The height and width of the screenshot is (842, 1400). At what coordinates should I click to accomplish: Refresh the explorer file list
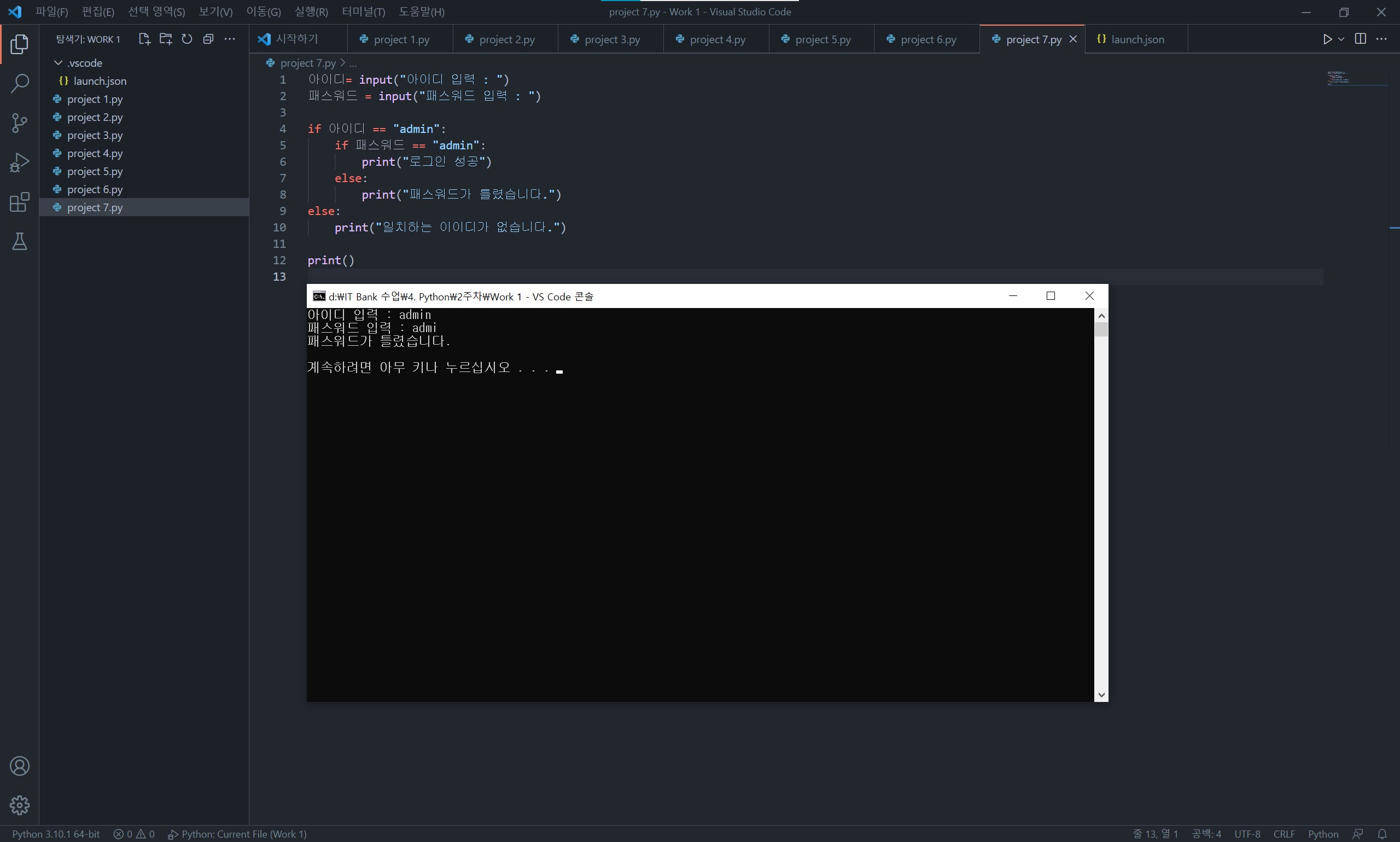[x=186, y=39]
